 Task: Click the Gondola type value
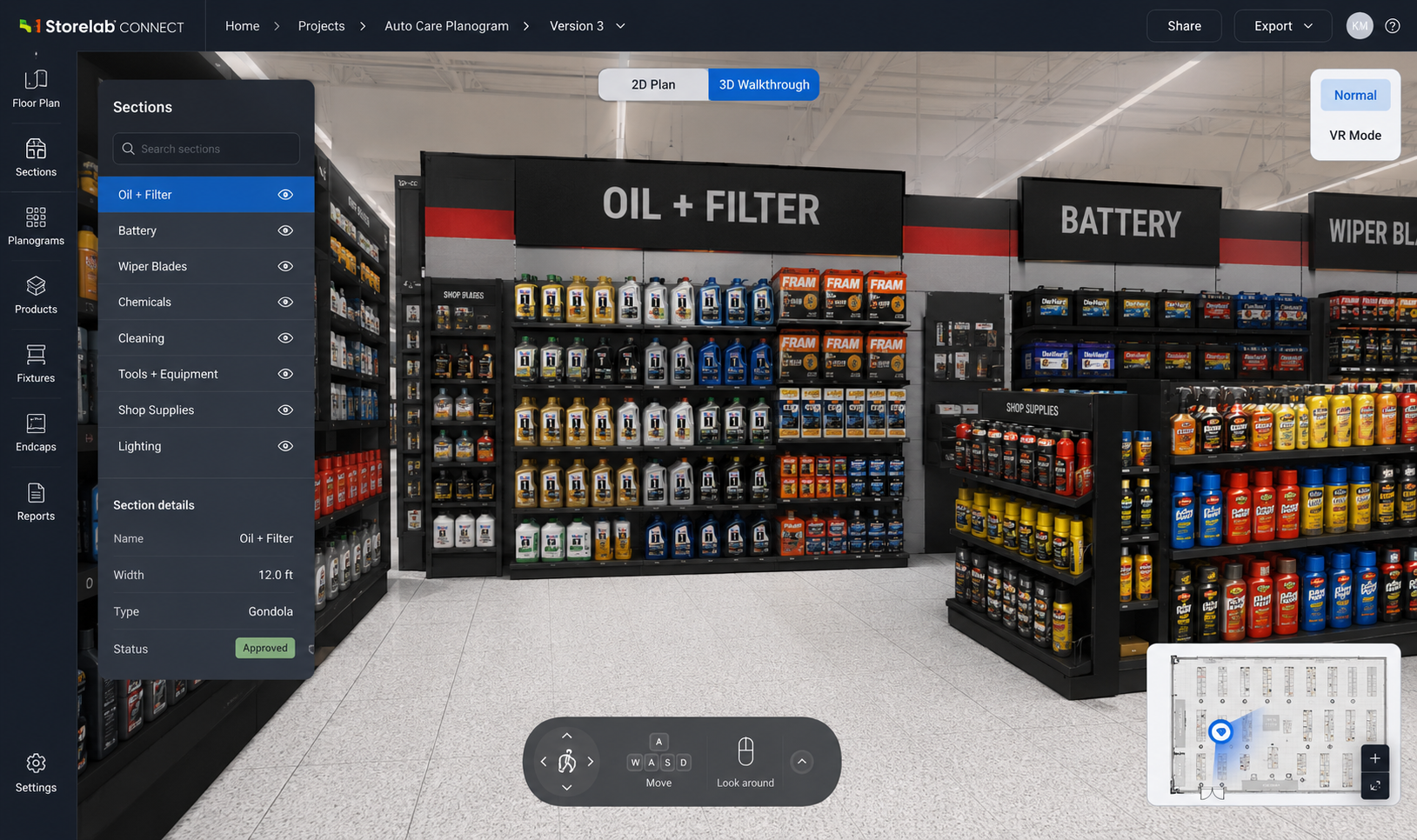coord(271,611)
